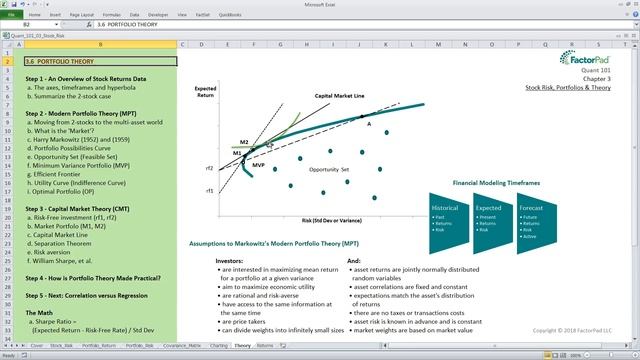Click the Opportunity Set label on chart
Viewport: 640px width, 360px height.
click(x=329, y=169)
